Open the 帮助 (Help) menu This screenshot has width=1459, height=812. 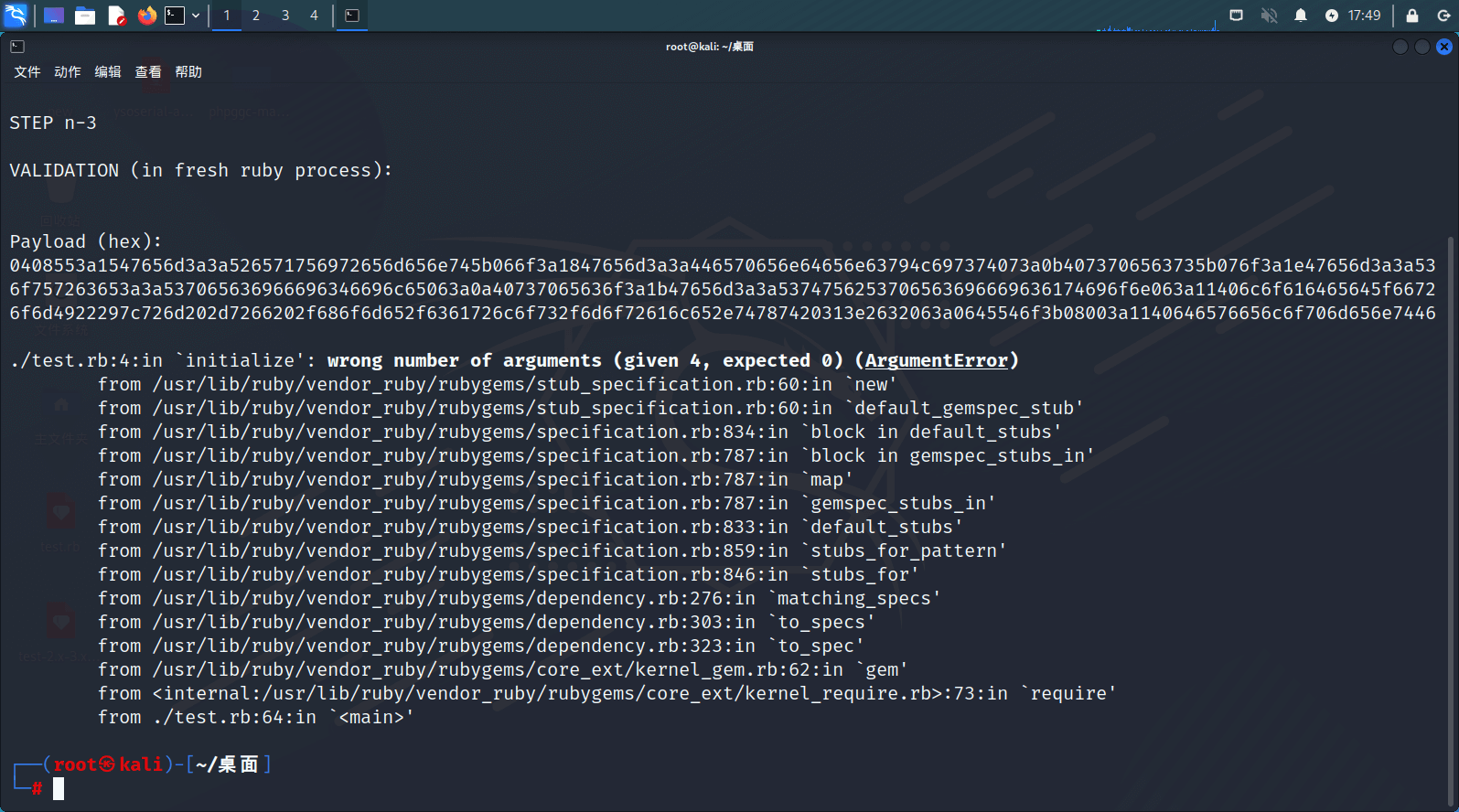pos(188,72)
